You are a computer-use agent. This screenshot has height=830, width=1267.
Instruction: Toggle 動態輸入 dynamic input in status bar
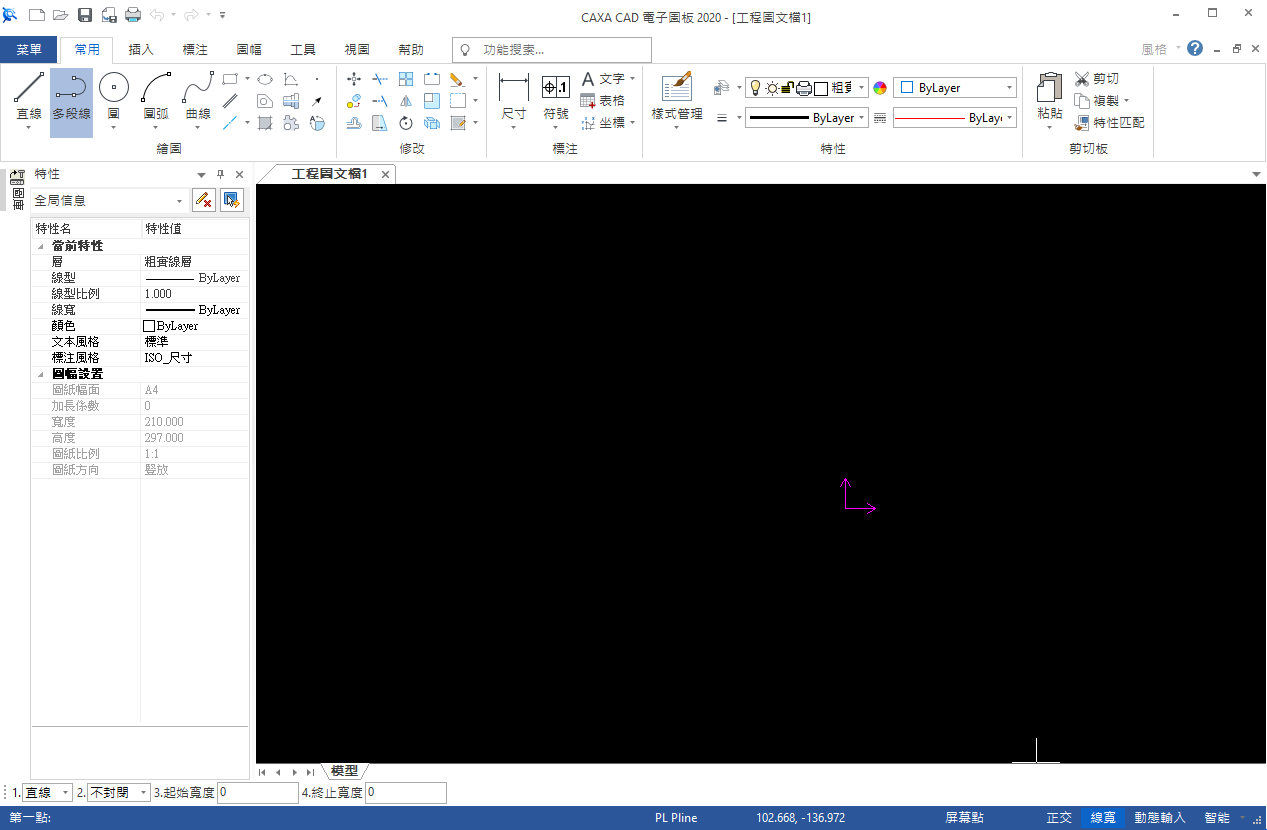[1160, 818]
